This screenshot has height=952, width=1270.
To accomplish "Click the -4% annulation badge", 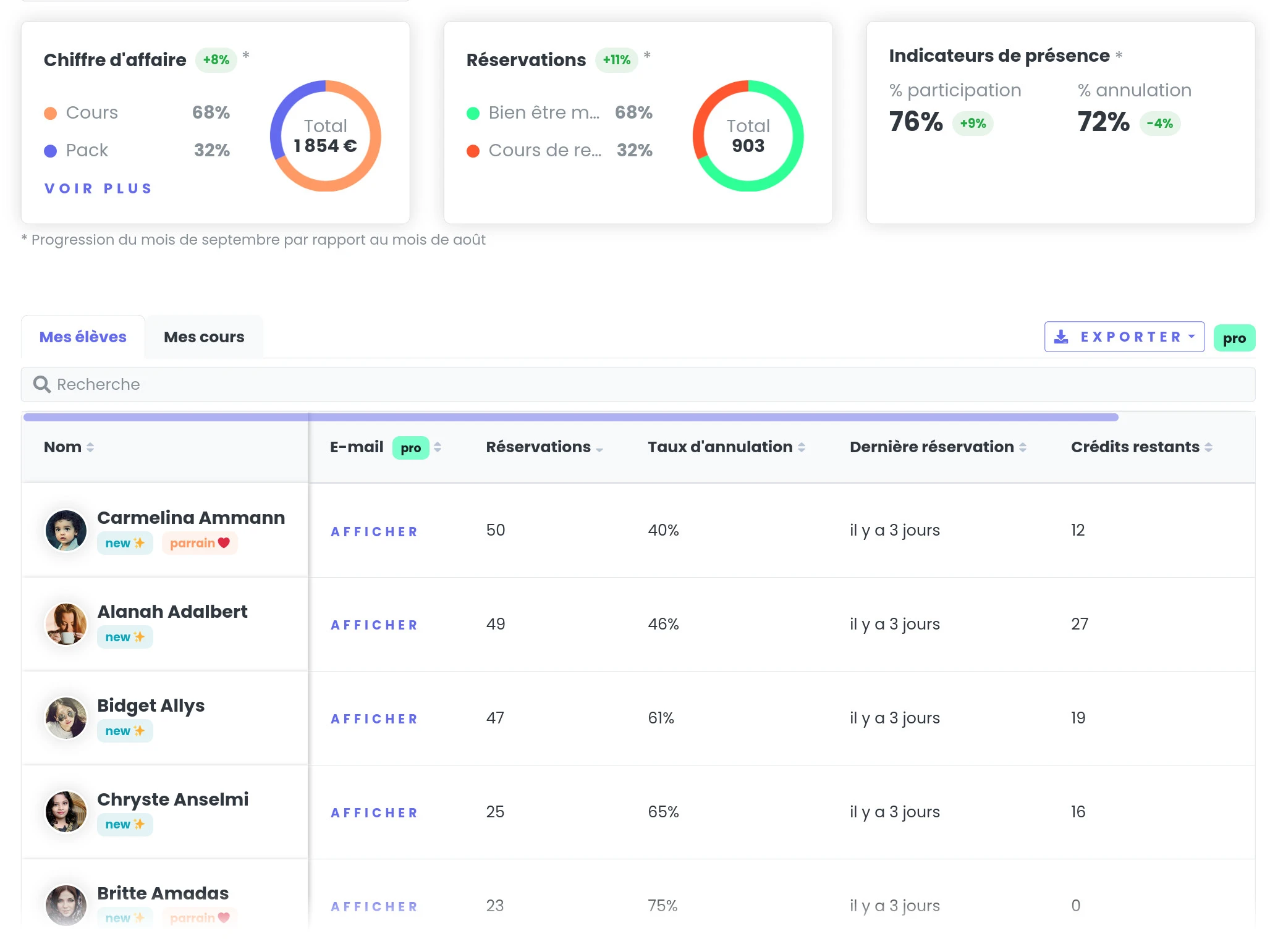I will 1159,124.
